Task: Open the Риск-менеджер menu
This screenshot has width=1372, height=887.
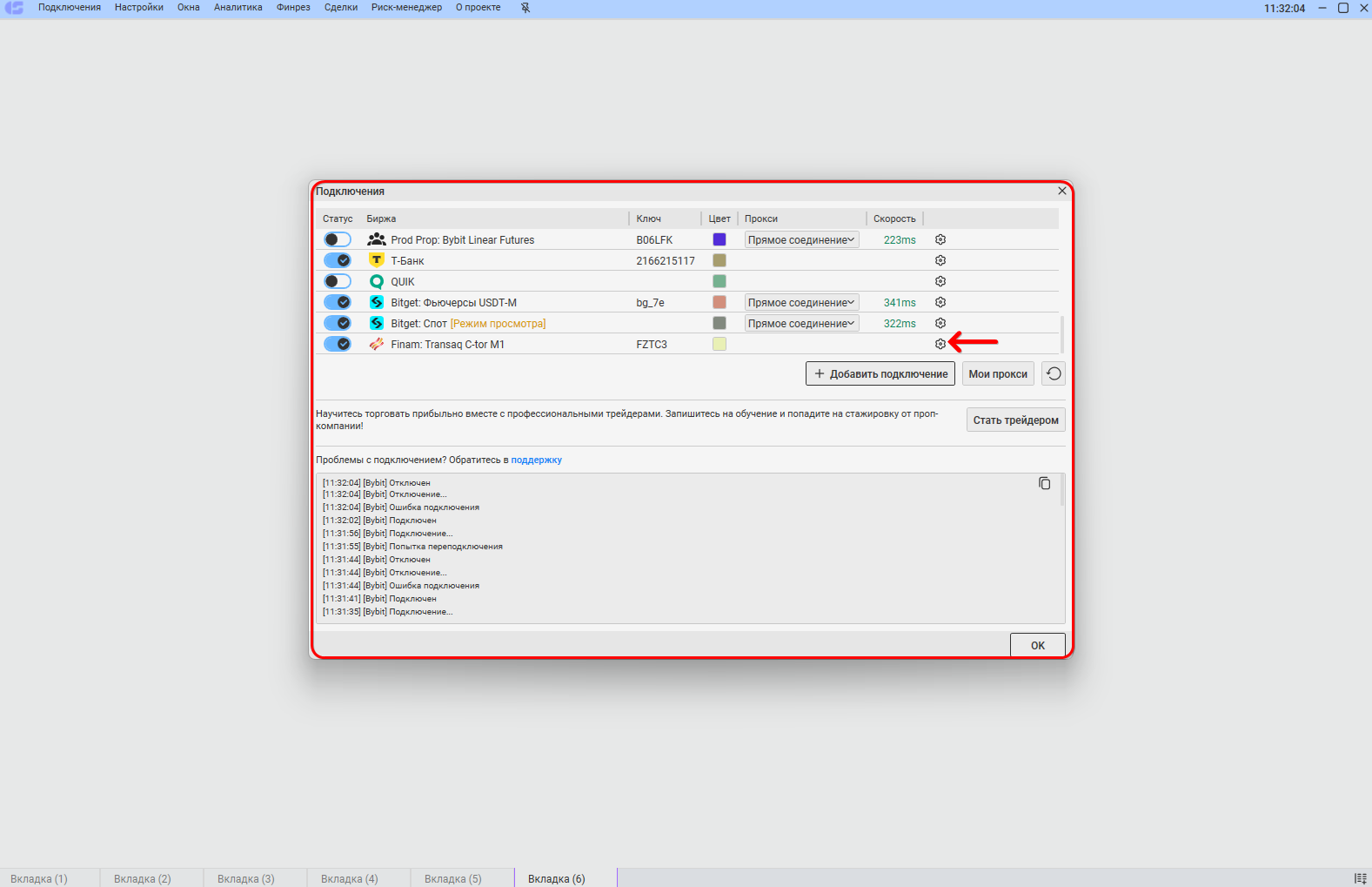Action: (x=406, y=8)
